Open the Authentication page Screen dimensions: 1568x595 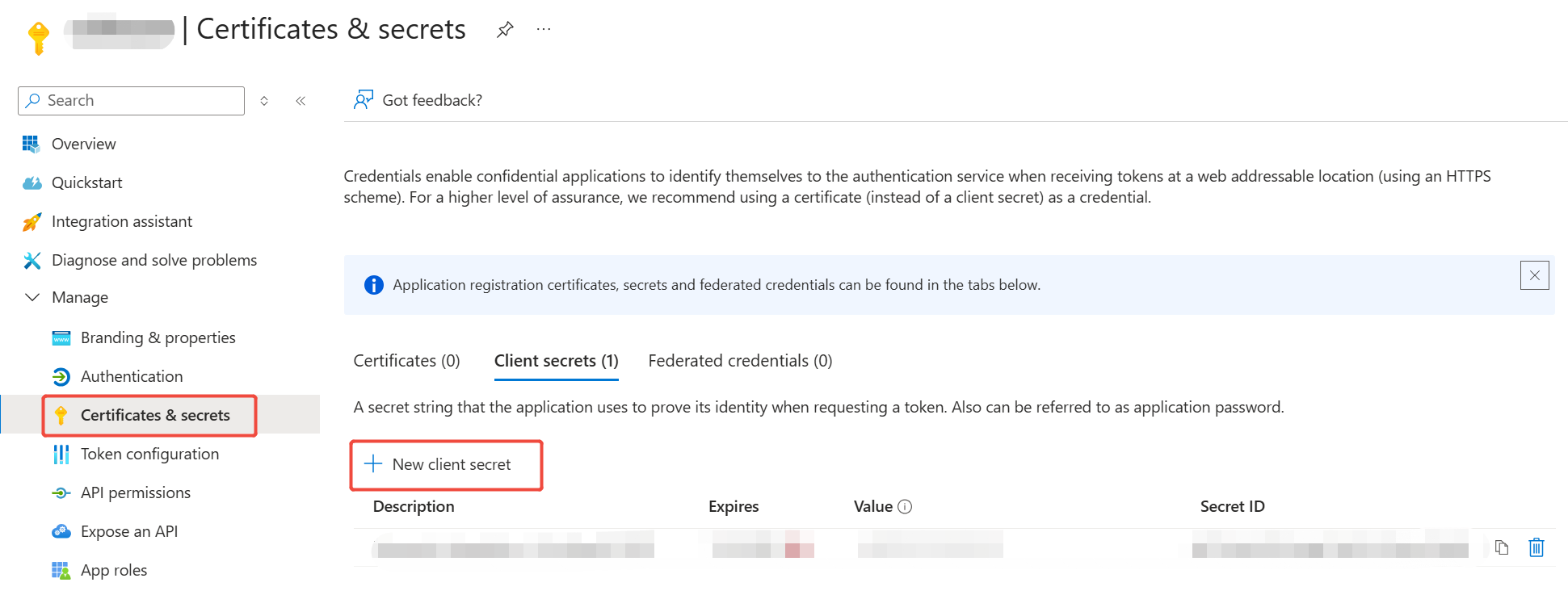click(x=132, y=376)
